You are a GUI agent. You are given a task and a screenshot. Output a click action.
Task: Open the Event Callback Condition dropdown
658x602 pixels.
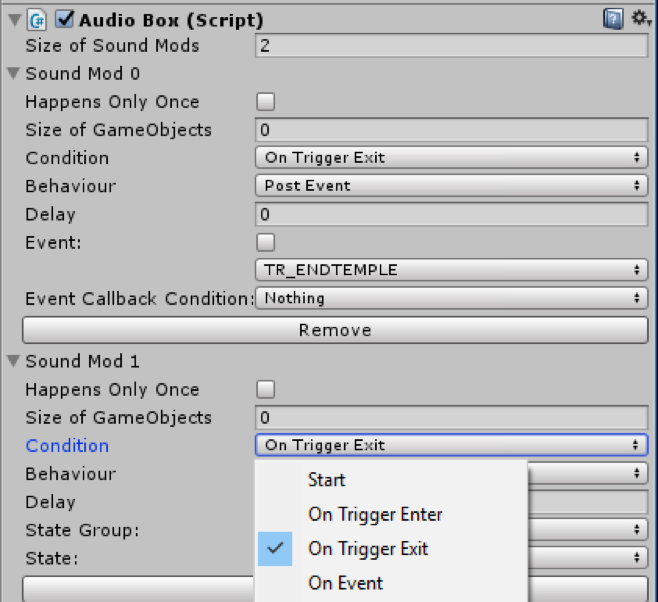[x=452, y=298]
